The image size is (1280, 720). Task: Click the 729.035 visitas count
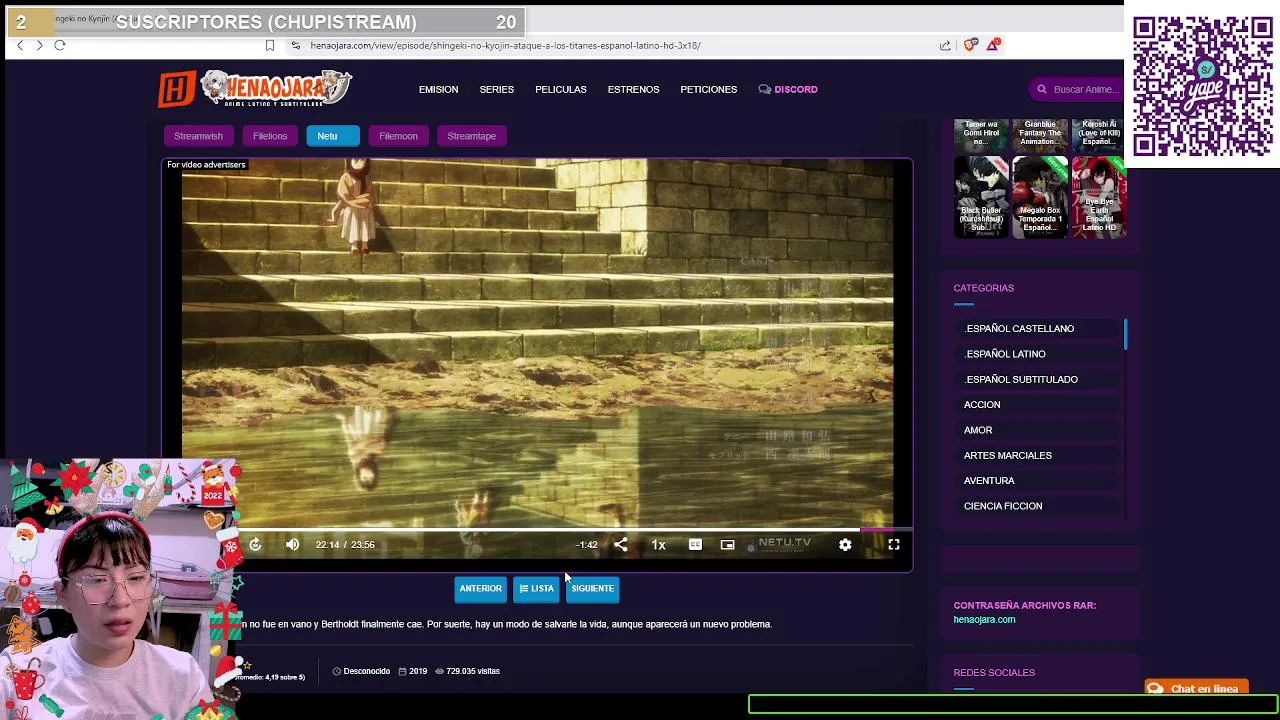click(467, 671)
